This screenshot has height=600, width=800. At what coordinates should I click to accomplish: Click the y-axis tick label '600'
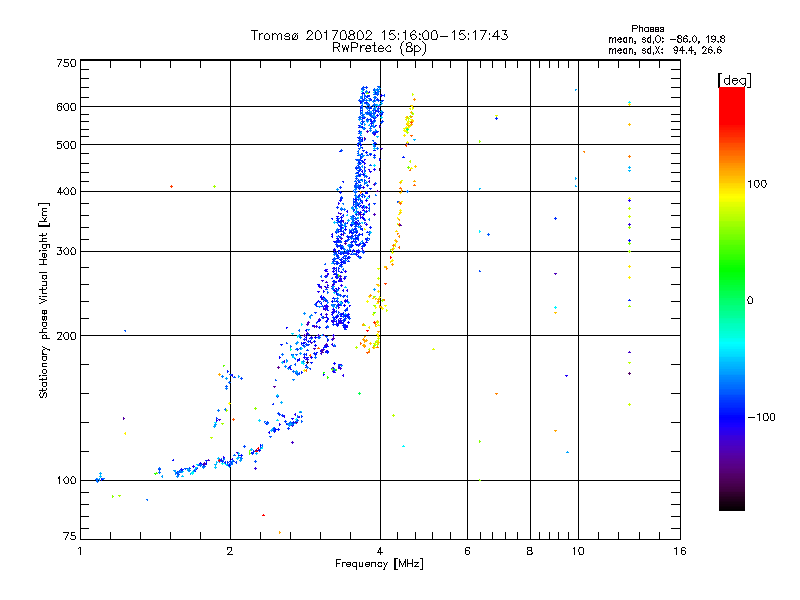click(x=66, y=107)
